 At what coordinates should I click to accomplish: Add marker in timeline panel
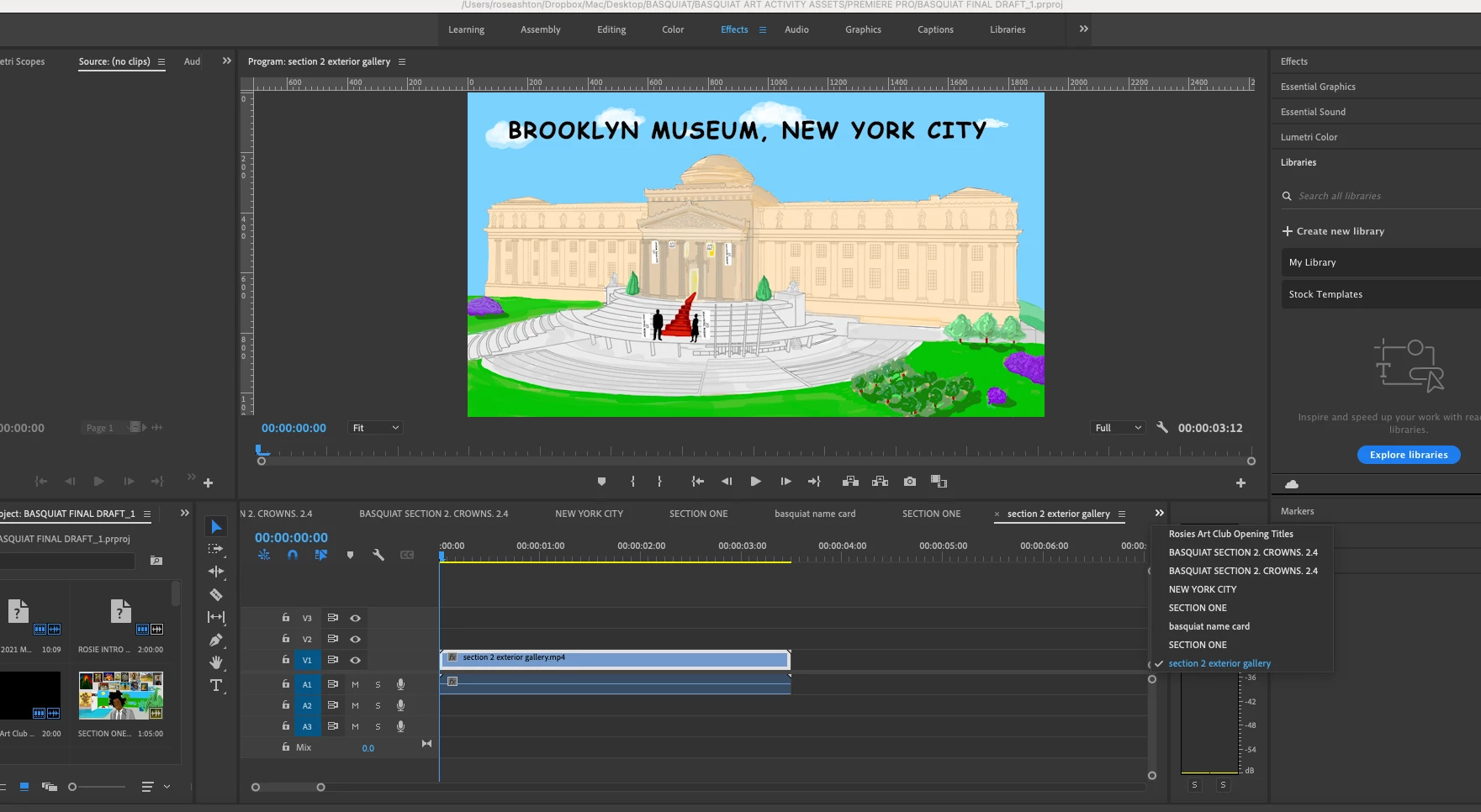pos(350,555)
